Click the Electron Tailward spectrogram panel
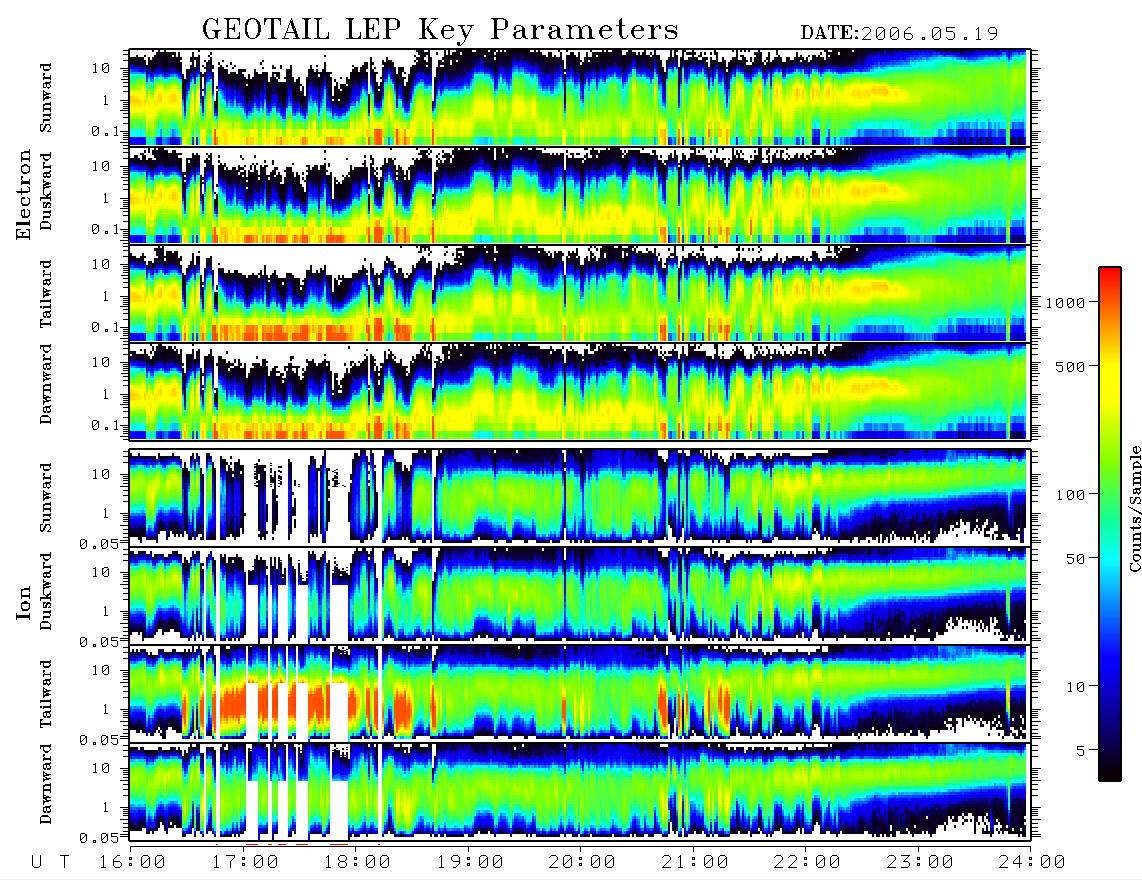Image resolution: width=1142 pixels, height=880 pixels. tap(579, 293)
